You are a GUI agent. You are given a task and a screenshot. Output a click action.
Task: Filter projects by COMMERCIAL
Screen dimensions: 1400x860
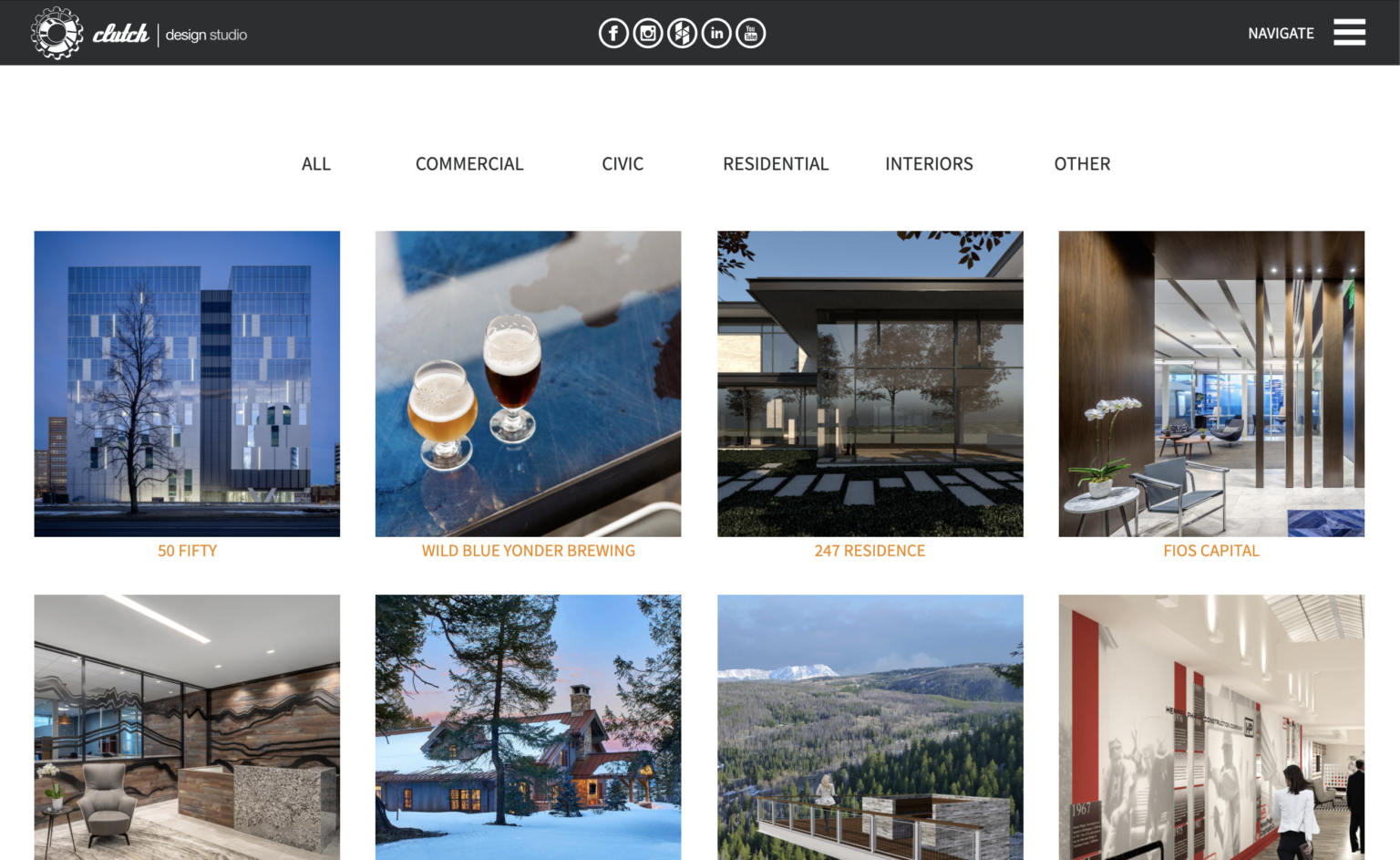(x=469, y=164)
